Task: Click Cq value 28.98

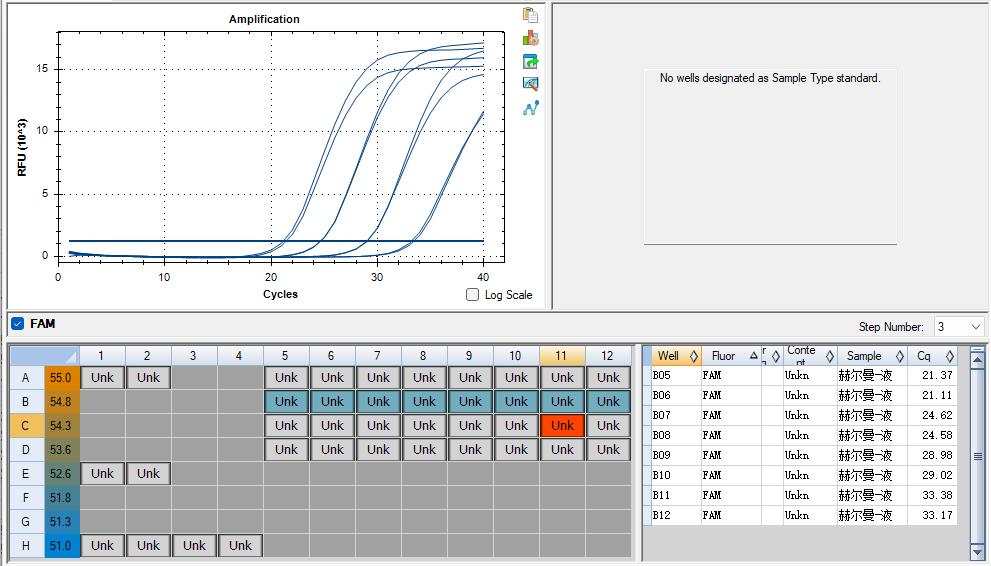Action: coord(937,455)
